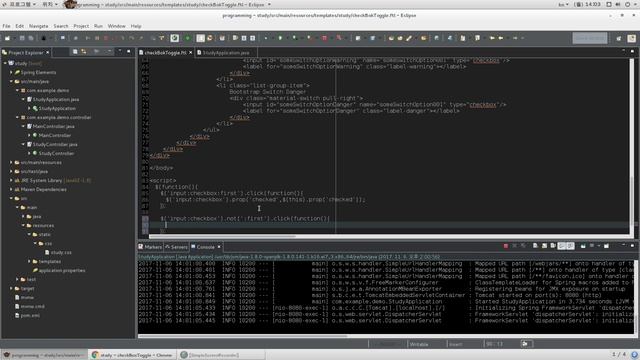Click the Open Console icon
The height and width of the screenshot is (360, 640).
[606, 246]
